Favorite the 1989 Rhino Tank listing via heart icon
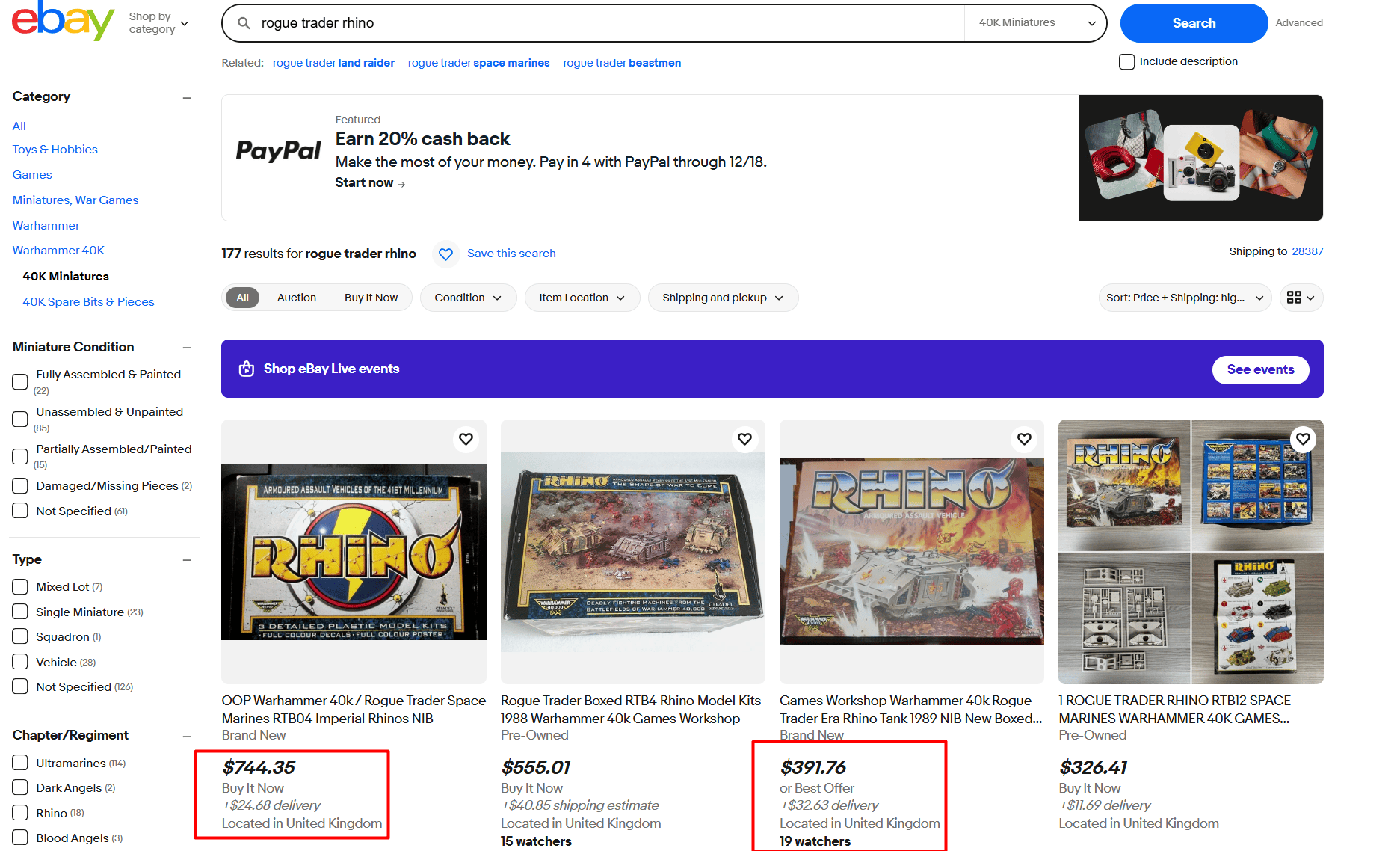This screenshot has width=1400, height=851. pos(1024,439)
